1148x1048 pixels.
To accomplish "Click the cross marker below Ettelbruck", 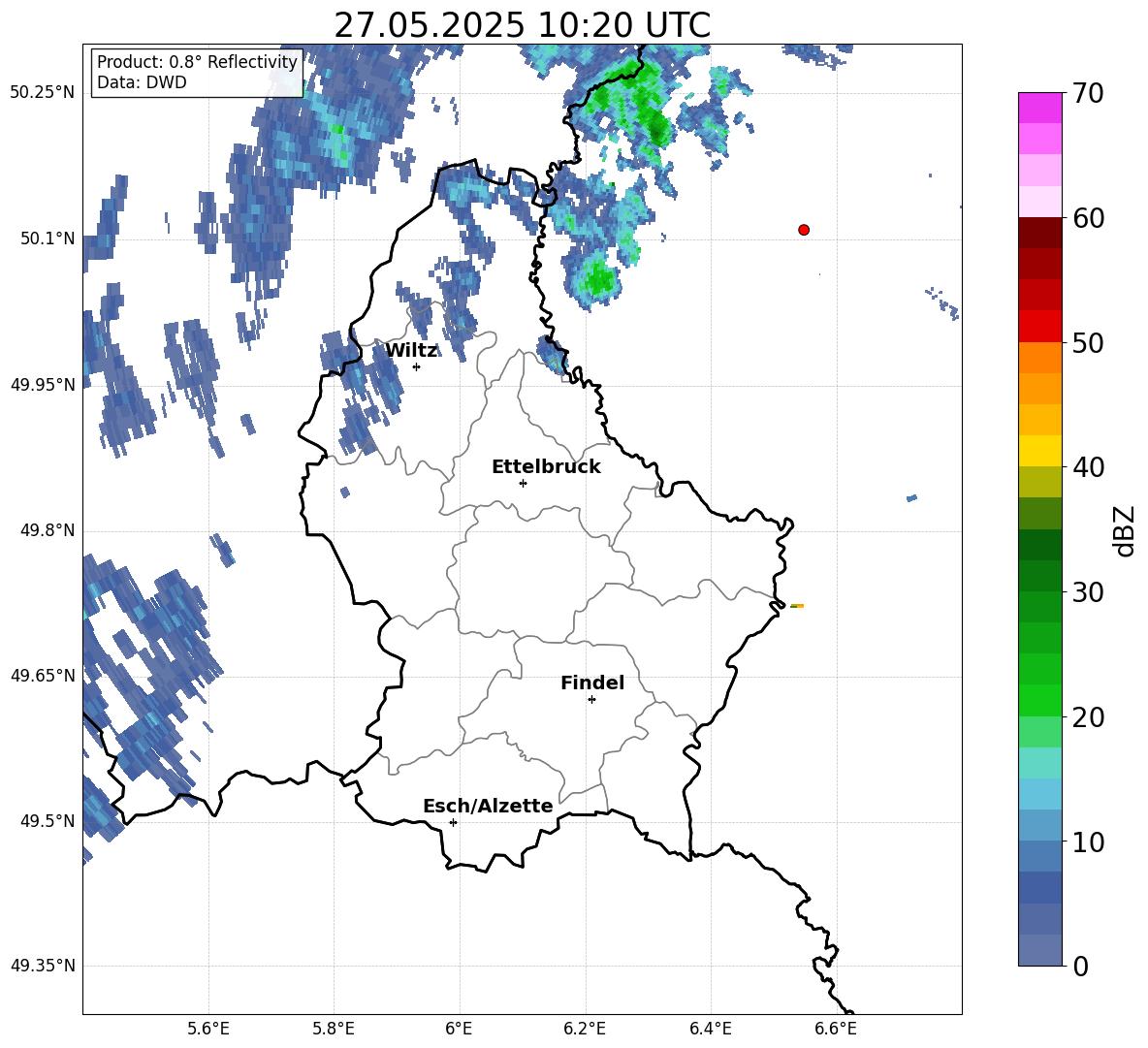I will click(x=523, y=483).
